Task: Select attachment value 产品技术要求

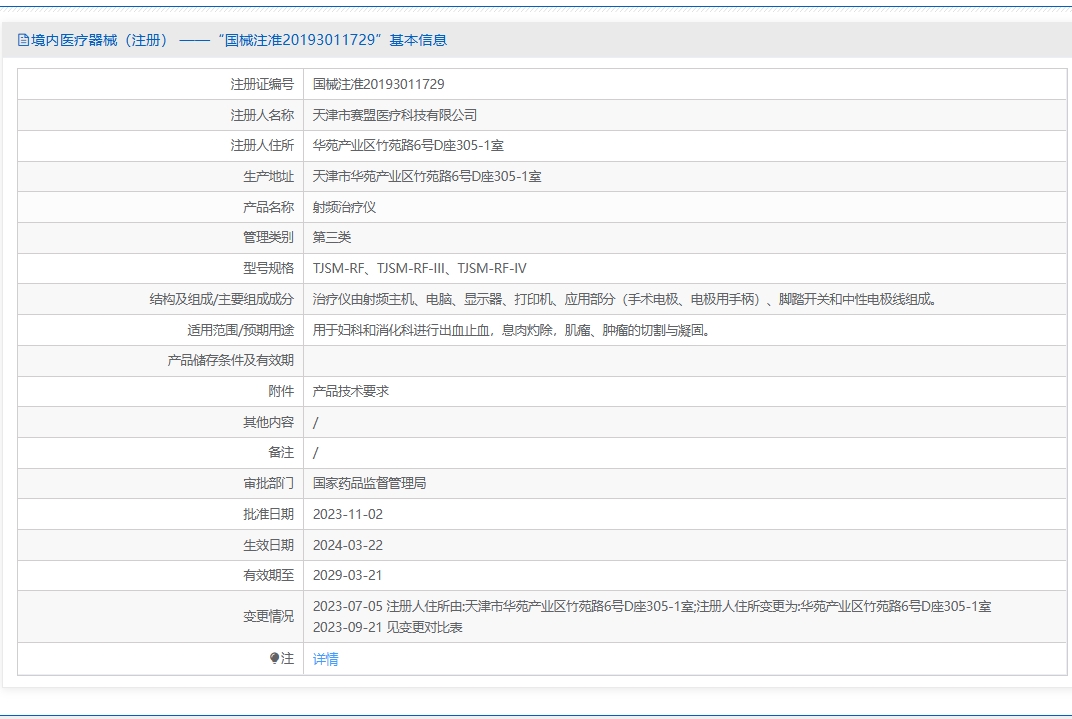Action: 351,391
